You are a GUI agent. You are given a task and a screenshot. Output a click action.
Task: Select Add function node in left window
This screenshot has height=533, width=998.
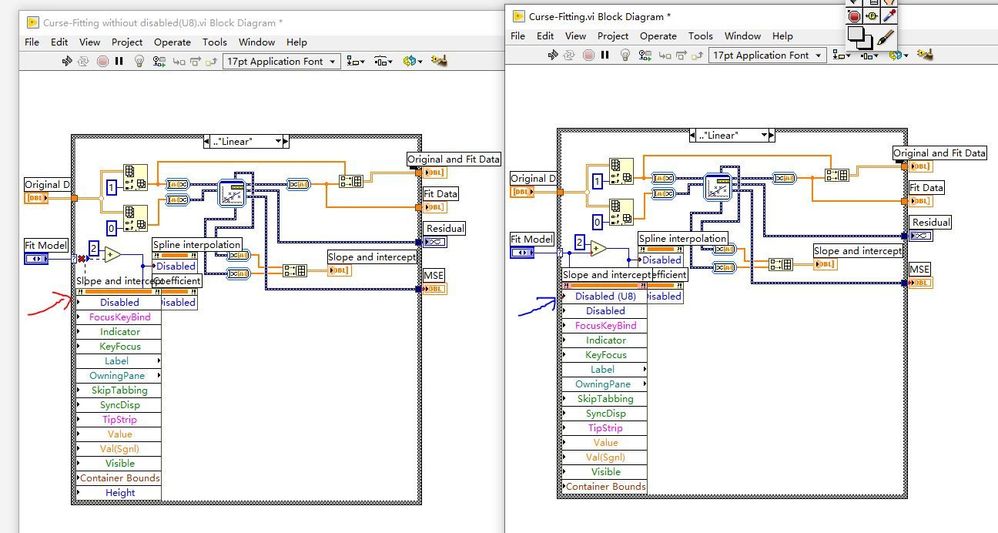[112, 255]
